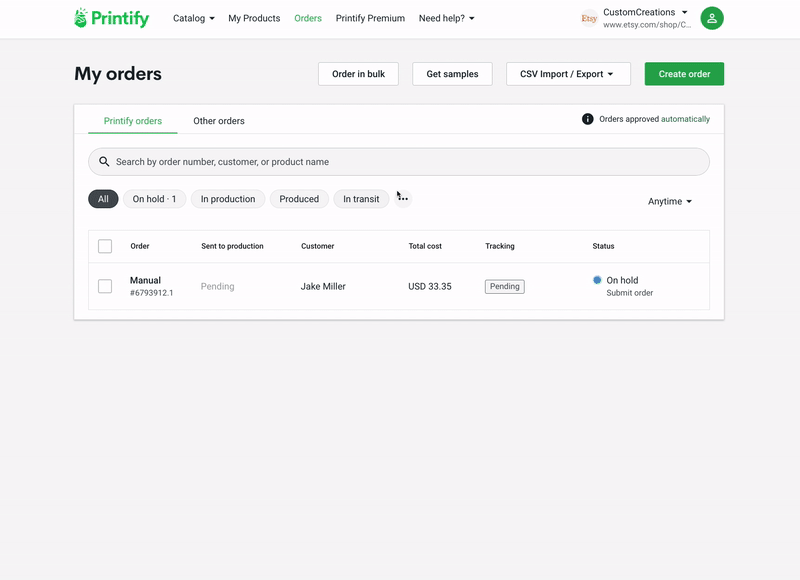The width and height of the screenshot is (800, 580).
Task: Expand the Anytime date filter
Action: [x=669, y=200]
